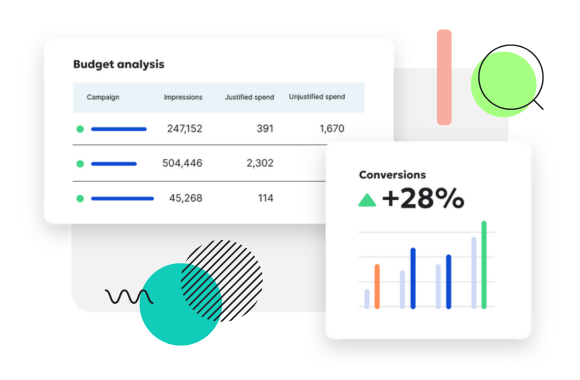The width and height of the screenshot is (580, 380).
Task: Click green status dot in 504,446 row
Action: 80,164
